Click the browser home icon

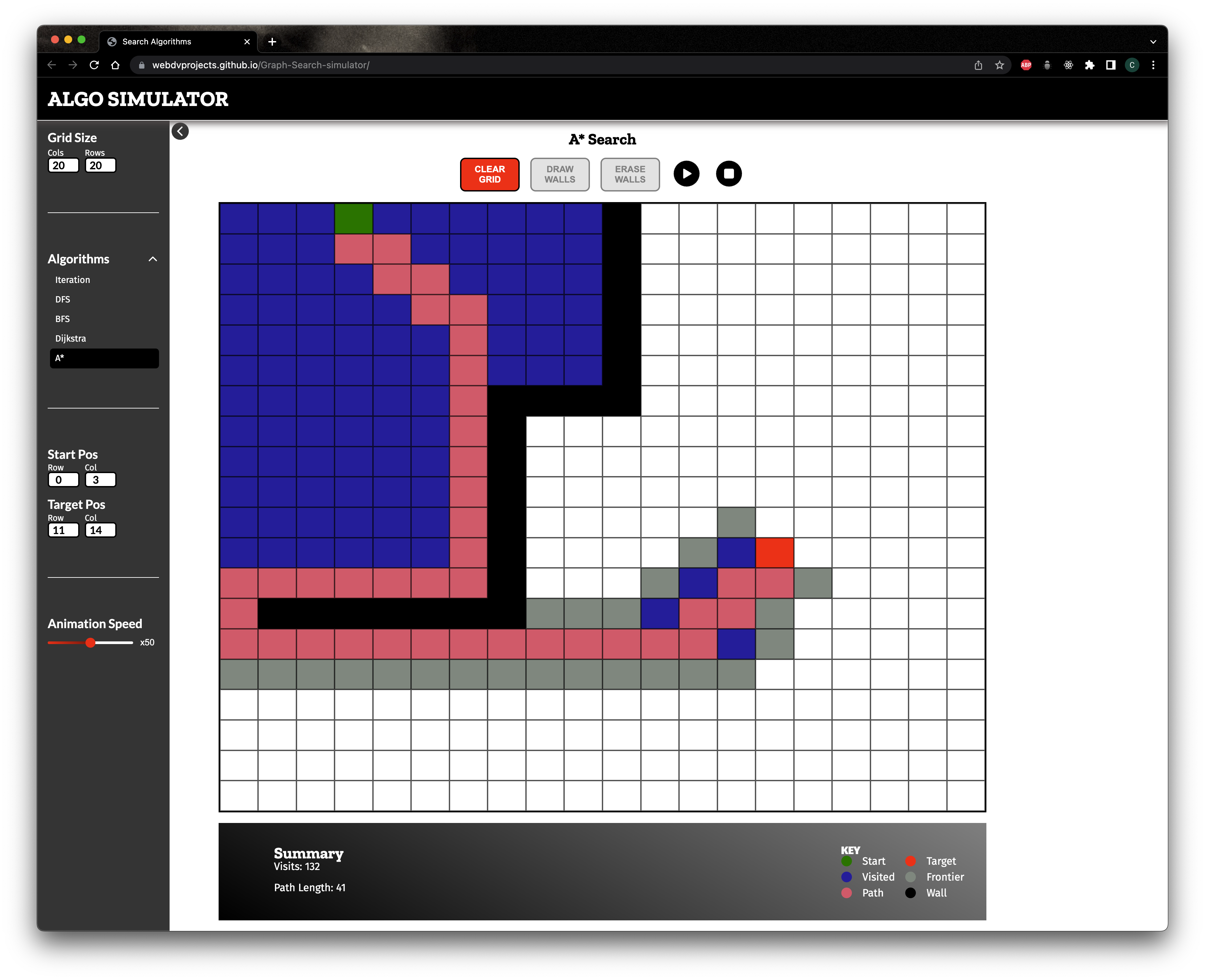tap(115, 65)
